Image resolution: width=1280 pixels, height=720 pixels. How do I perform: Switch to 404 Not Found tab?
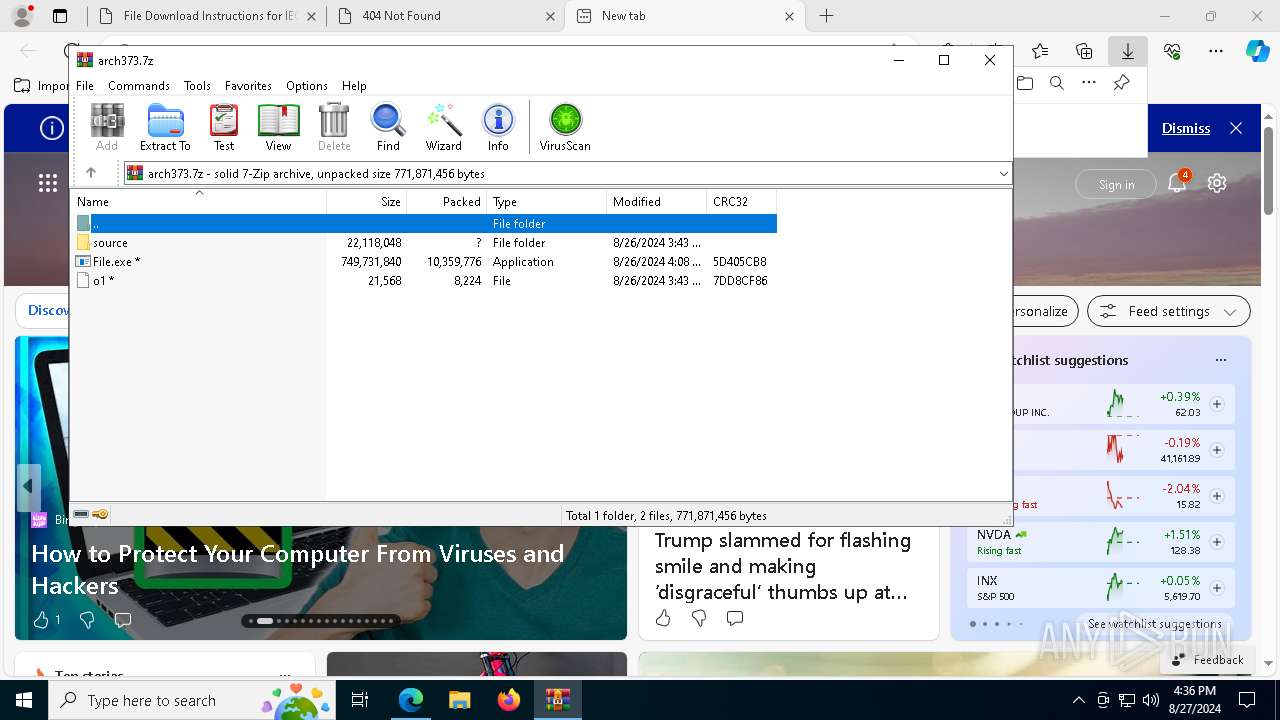446,16
